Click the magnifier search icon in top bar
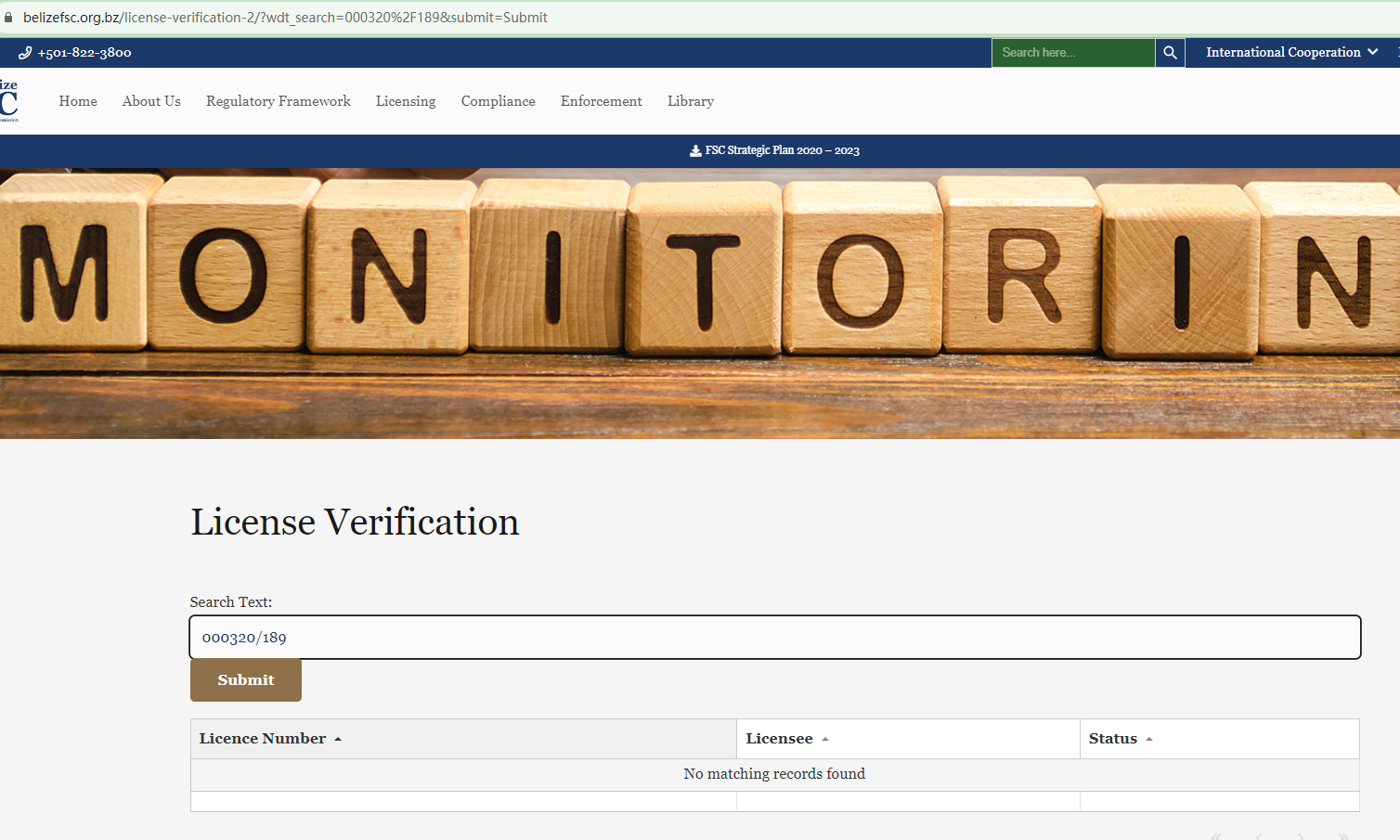The width and height of the screenshot is (1400, 840). [1170, 53]
